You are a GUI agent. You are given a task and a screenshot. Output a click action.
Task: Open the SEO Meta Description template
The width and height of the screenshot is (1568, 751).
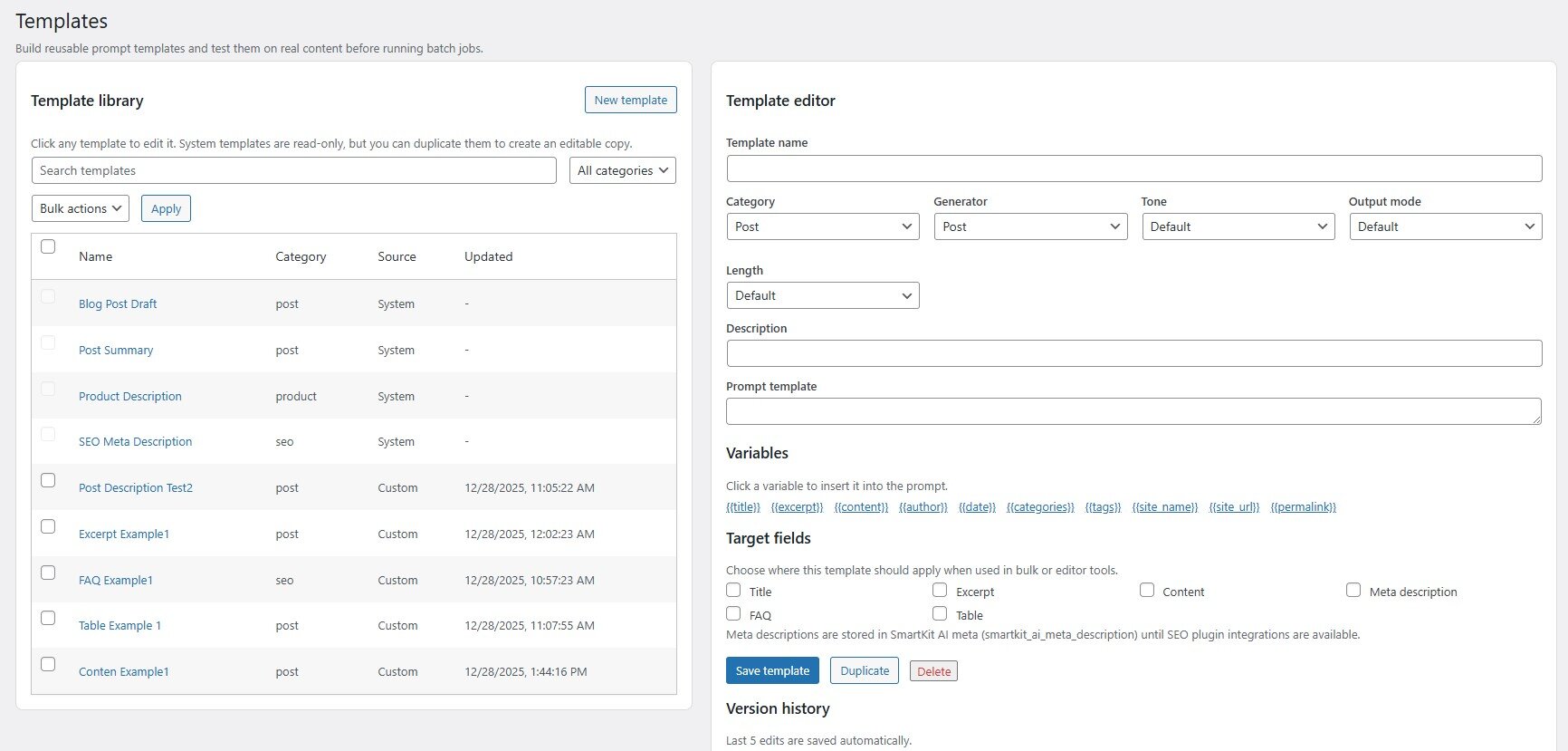click(x=135, y=442)
